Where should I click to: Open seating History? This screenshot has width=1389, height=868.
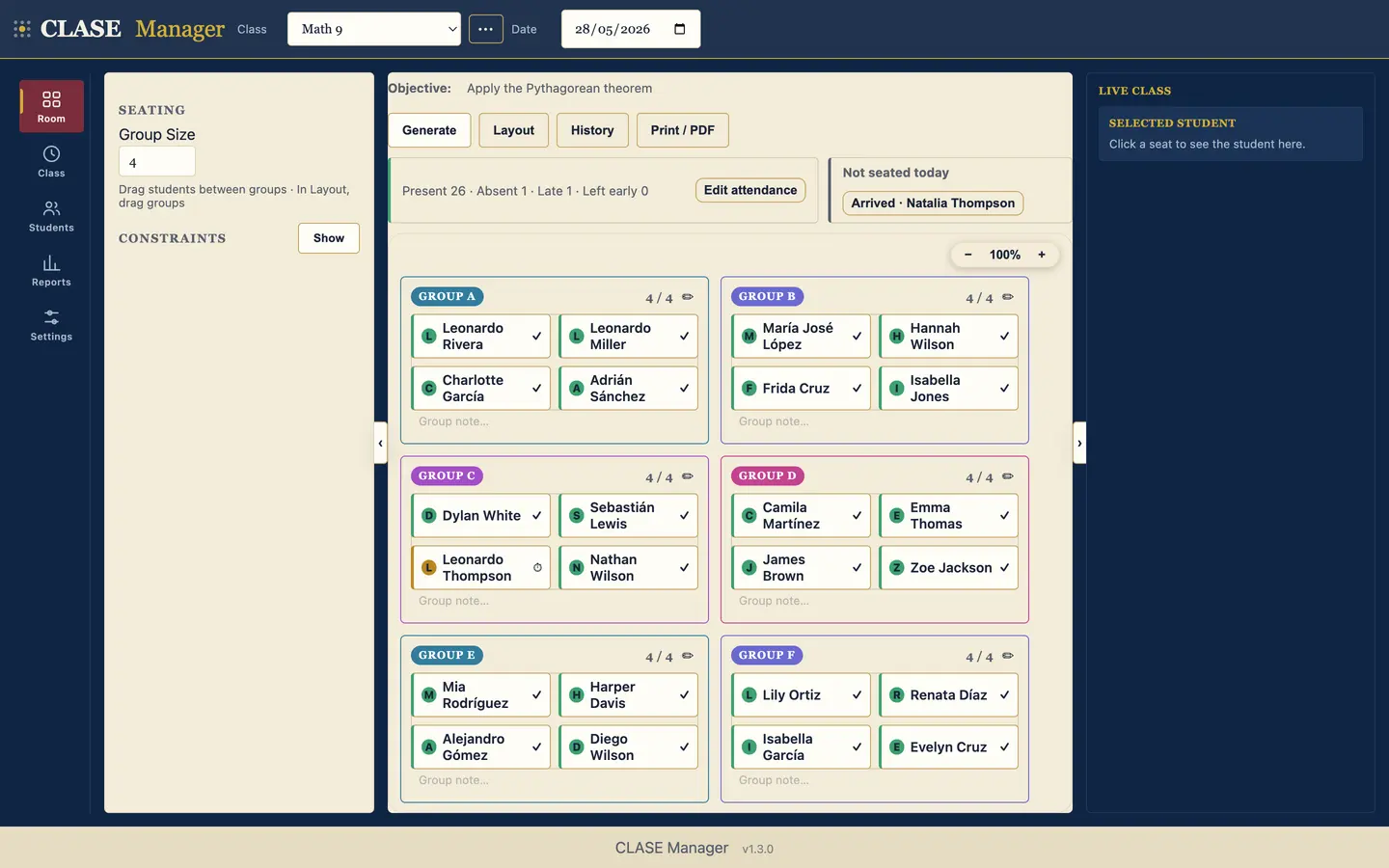[592, 130]
